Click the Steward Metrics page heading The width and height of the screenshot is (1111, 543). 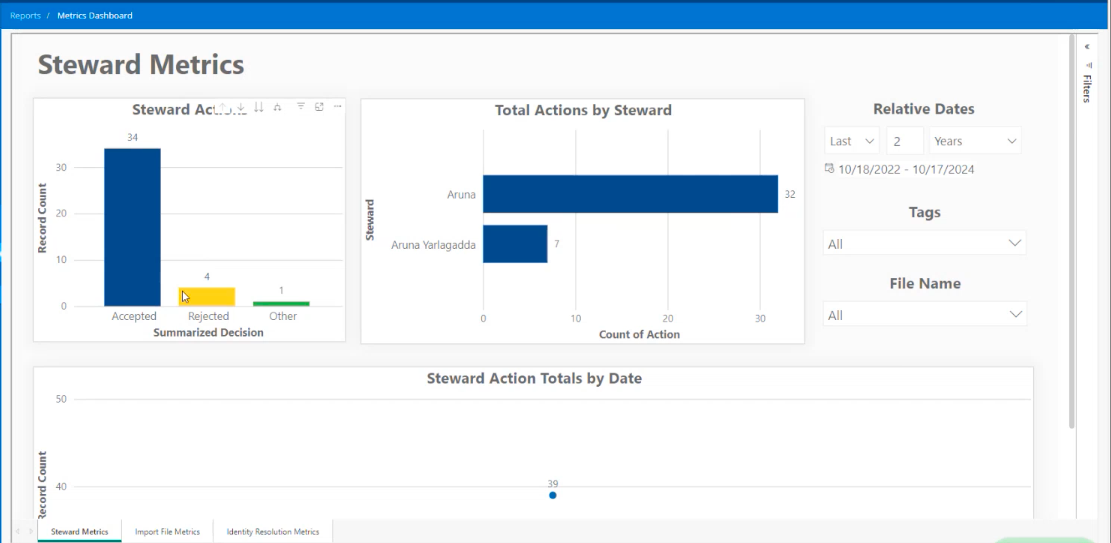point(141,65)
